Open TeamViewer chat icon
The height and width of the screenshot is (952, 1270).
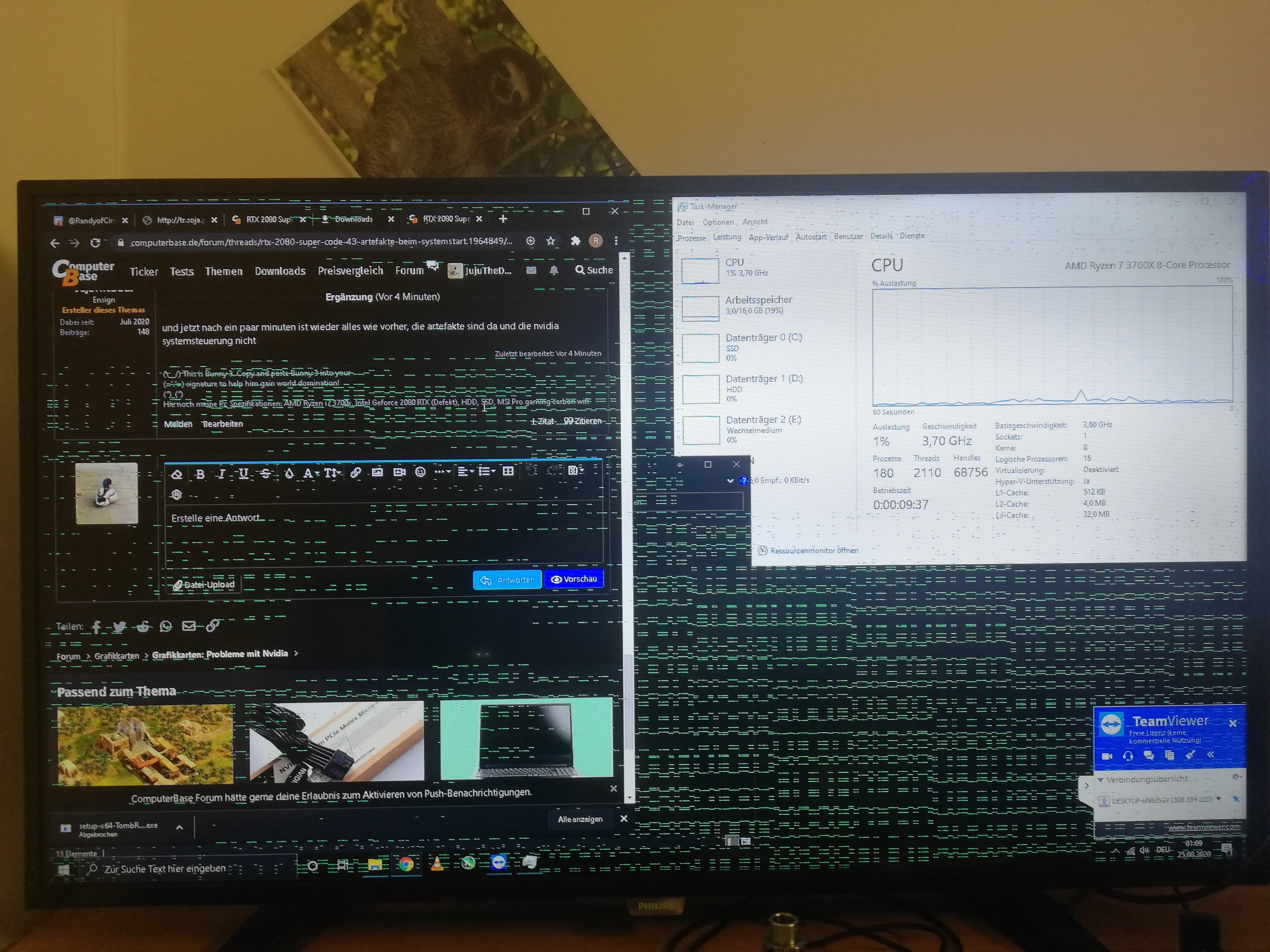[x=1148, y=756]
